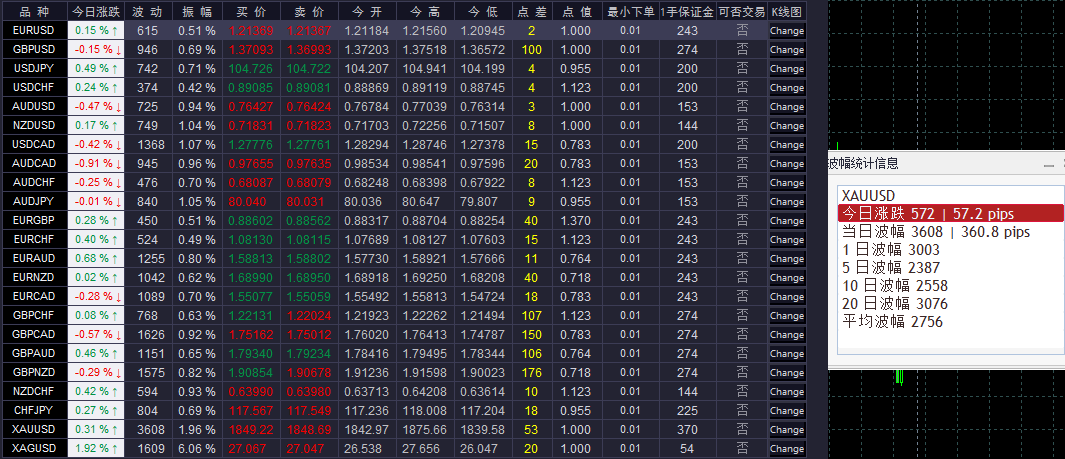Minimize the 波幅统计信息 window
Image resolution: width=1065 pixels, height=459 pixels.
pyautogui.click(x=1049, y=164)
